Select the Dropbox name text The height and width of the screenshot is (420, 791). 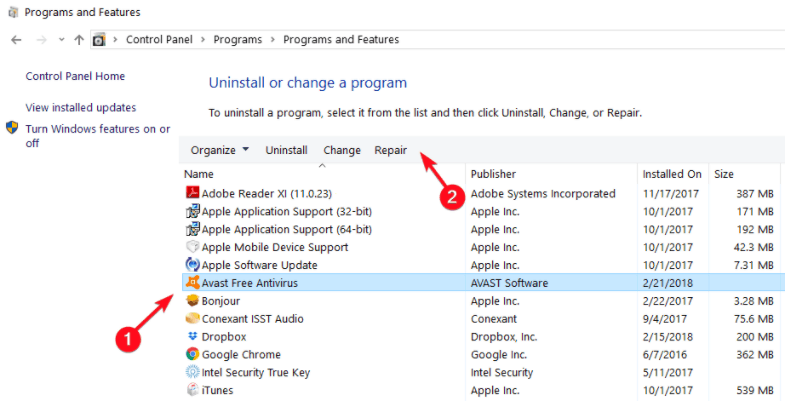tap(224, 337)
